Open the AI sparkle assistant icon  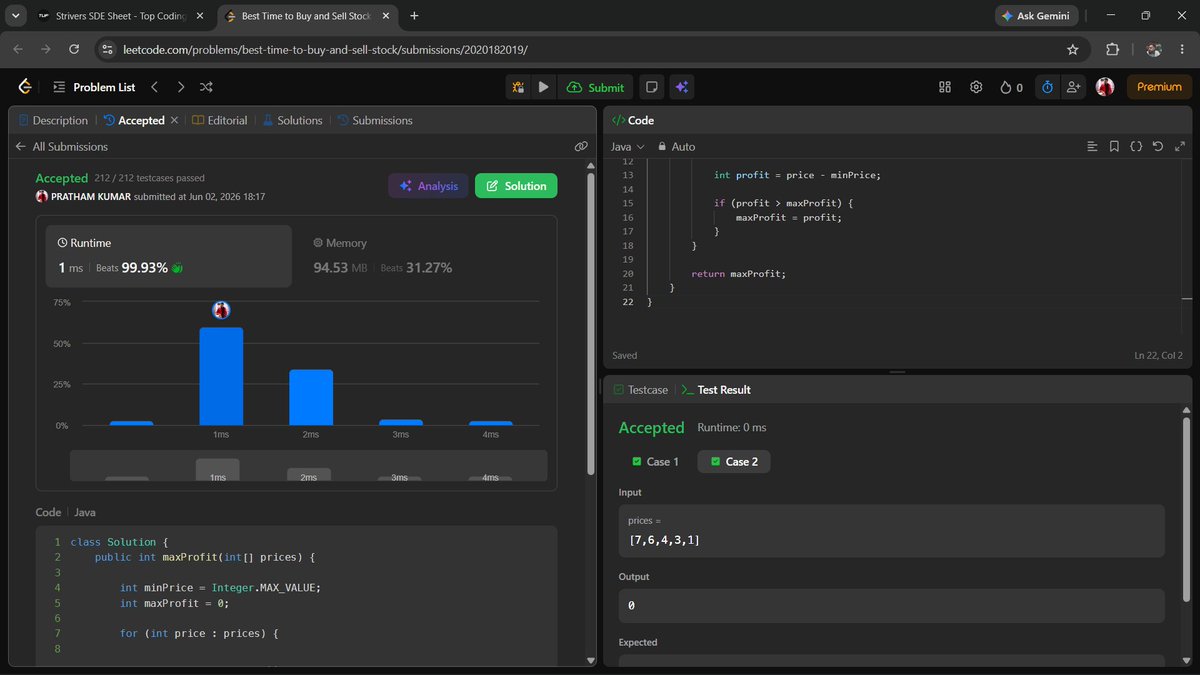tap(681, 87)
